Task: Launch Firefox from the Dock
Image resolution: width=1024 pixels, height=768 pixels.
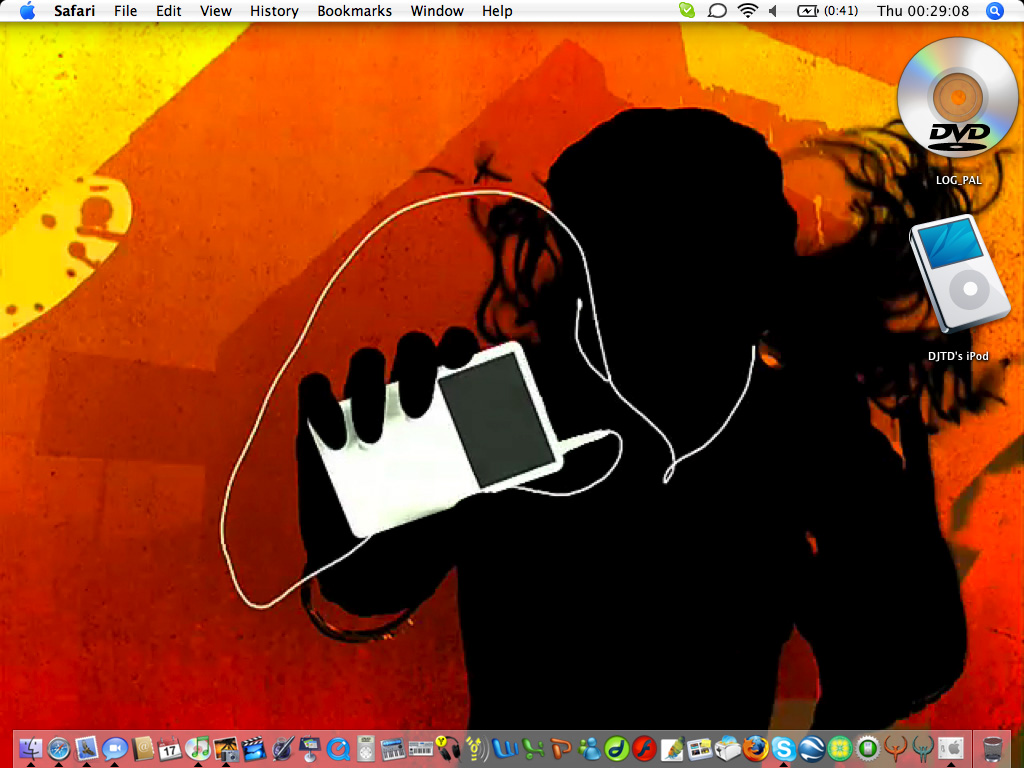Action: [756, 748]
